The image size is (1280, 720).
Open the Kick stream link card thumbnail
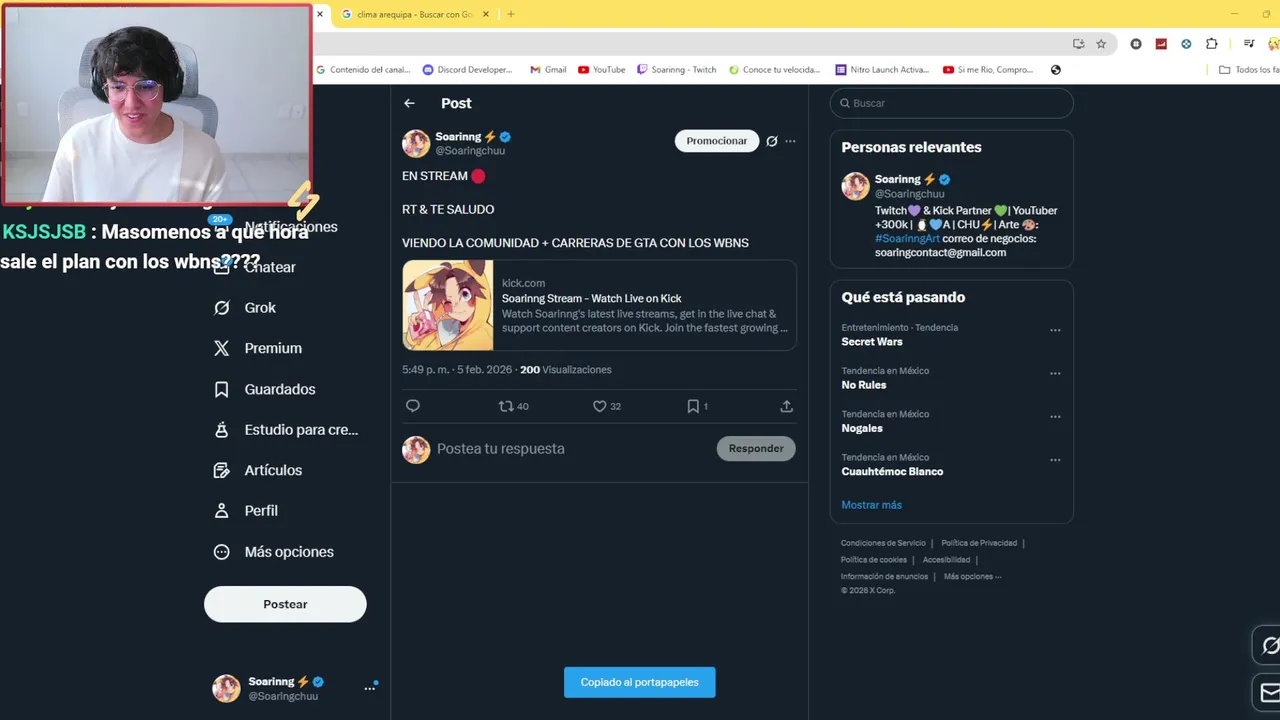coord(448,305)
